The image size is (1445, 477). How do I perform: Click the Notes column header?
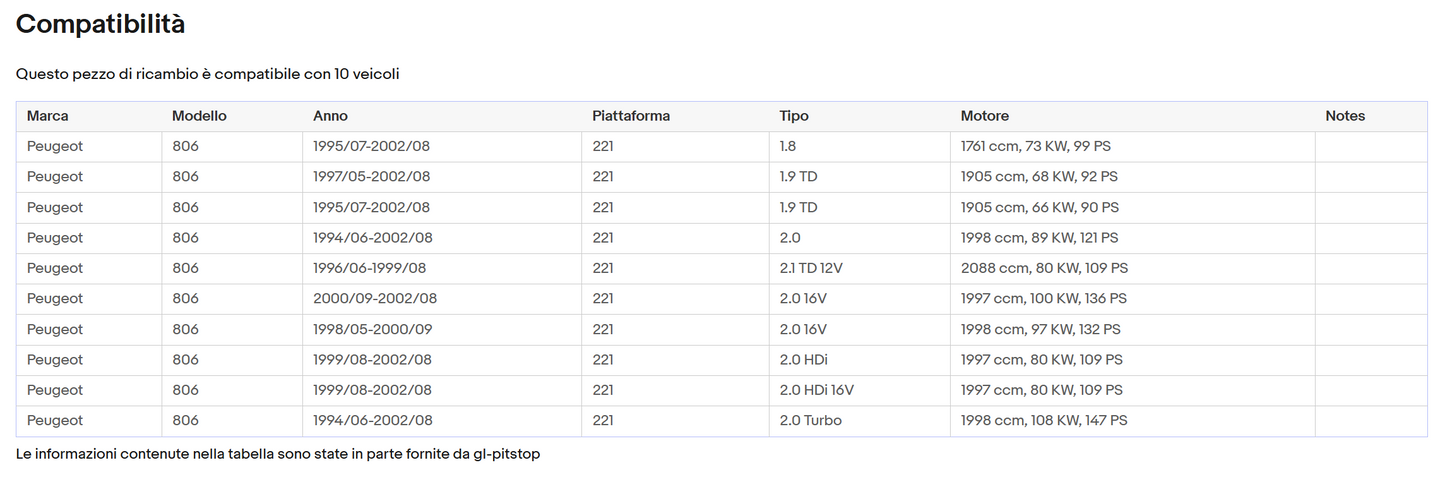click(x=1345, y=116)
